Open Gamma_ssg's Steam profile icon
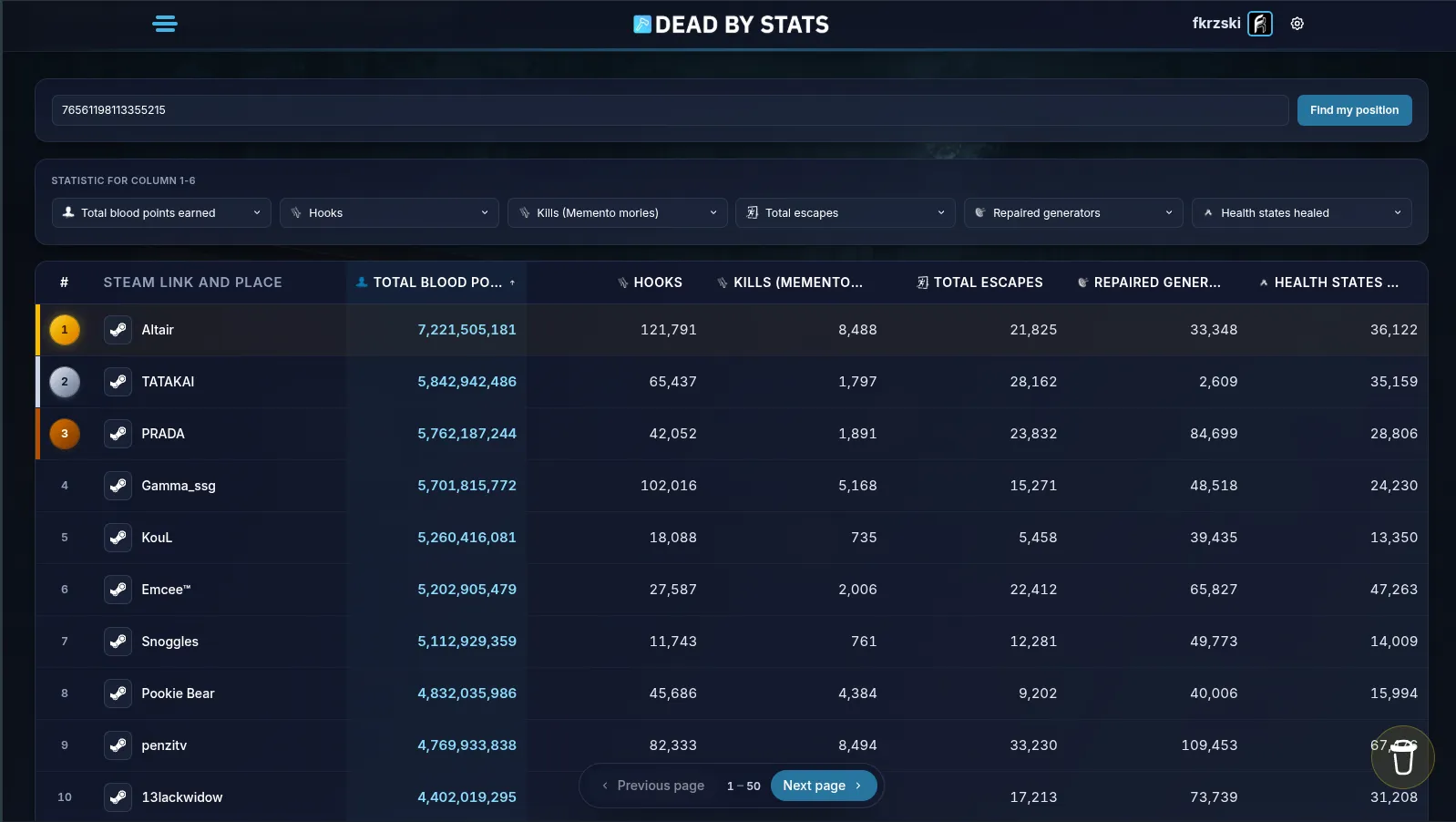The width and height of the screenshot is (1456, 822). click(x=118, y=486)
